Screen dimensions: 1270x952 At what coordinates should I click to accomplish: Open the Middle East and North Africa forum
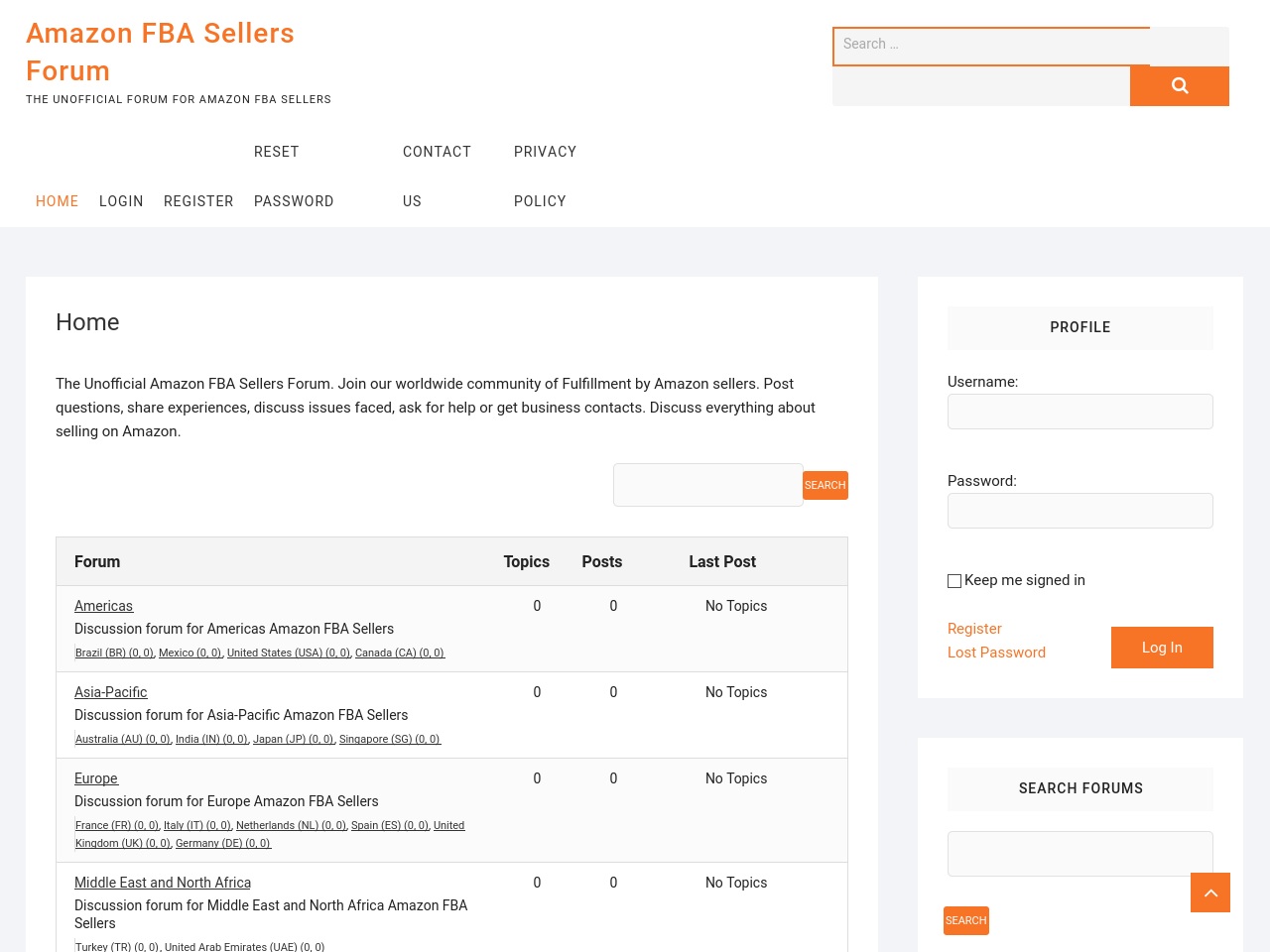click(163, 883)
